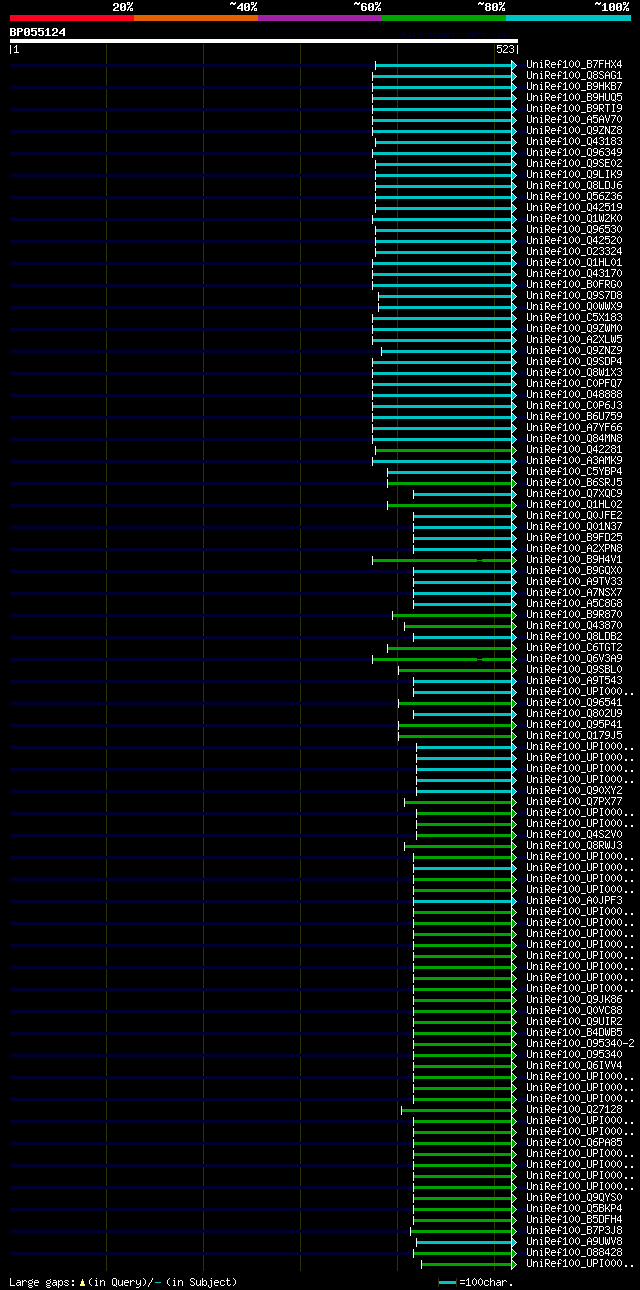Select the UniRef100_Q43183 label

point(574,141)
